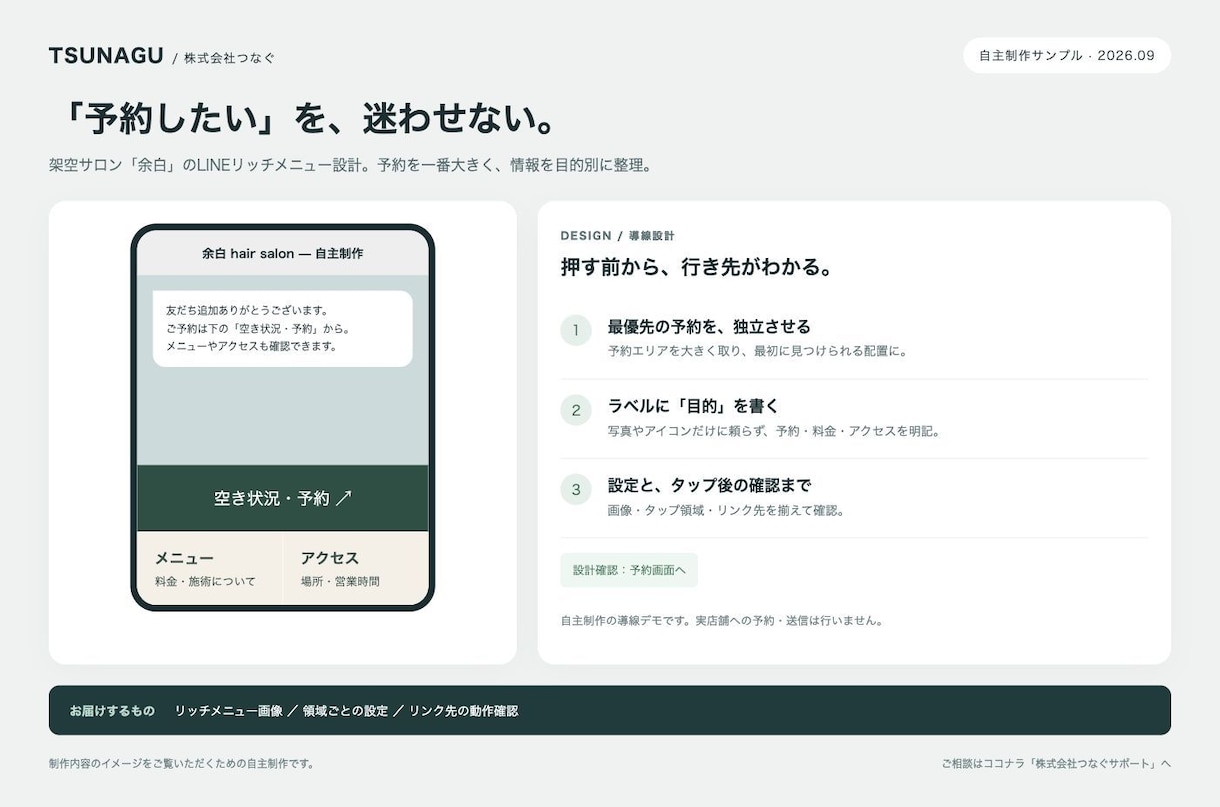Click the リッチメニュー画像 item in dark bar

(x=229, y=711)
